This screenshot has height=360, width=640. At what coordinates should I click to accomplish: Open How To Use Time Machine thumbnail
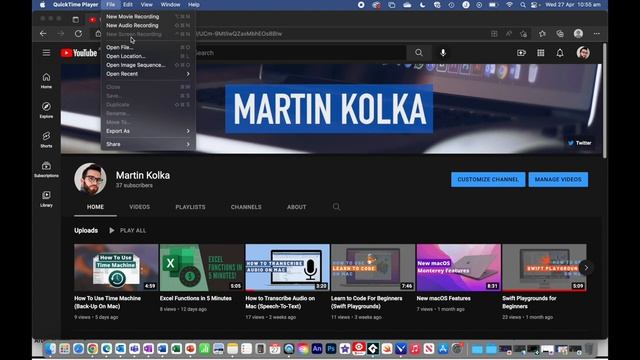[x=116, y=267]
